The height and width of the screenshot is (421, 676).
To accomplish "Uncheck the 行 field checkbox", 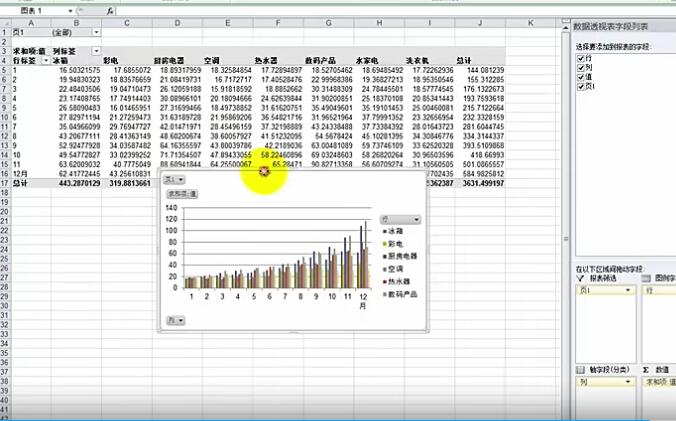I will pyautogui.click(x=581, y=58).
